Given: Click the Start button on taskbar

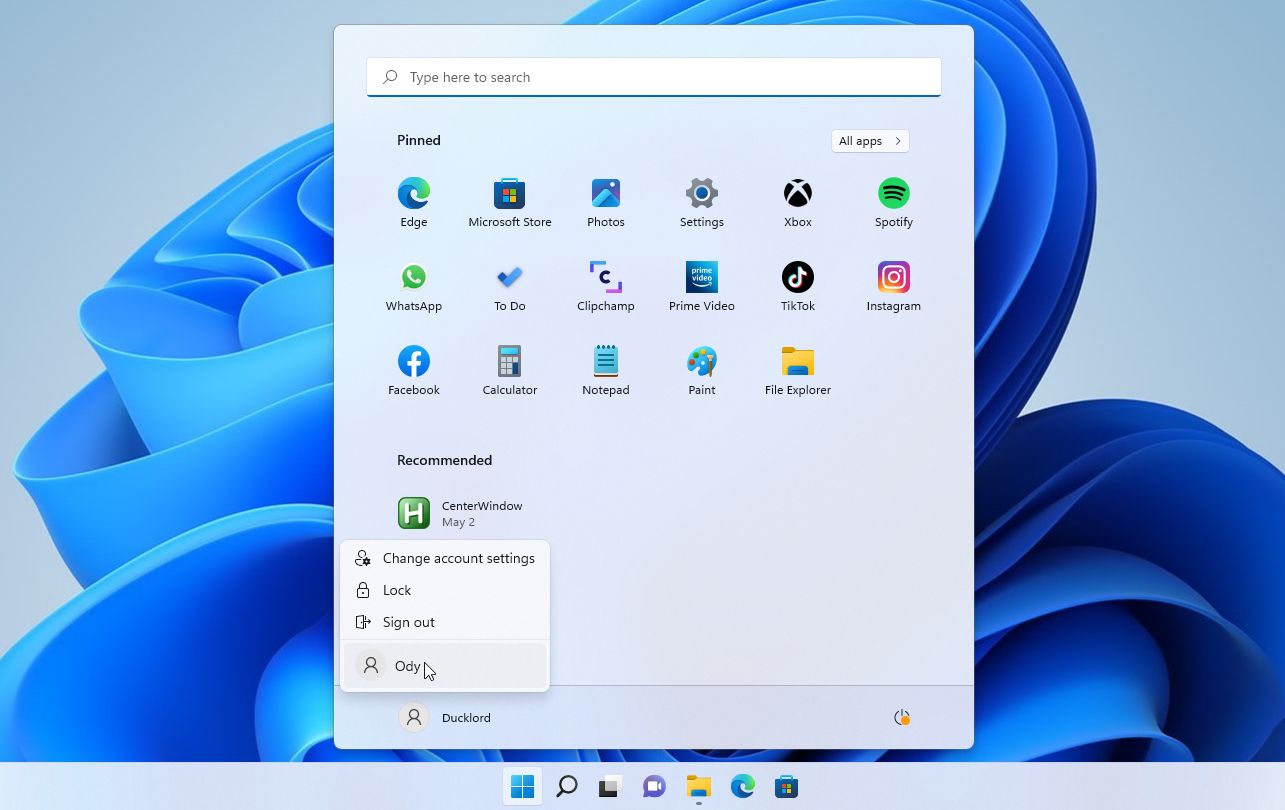Looking at the screenshot, I should [522, 787].
